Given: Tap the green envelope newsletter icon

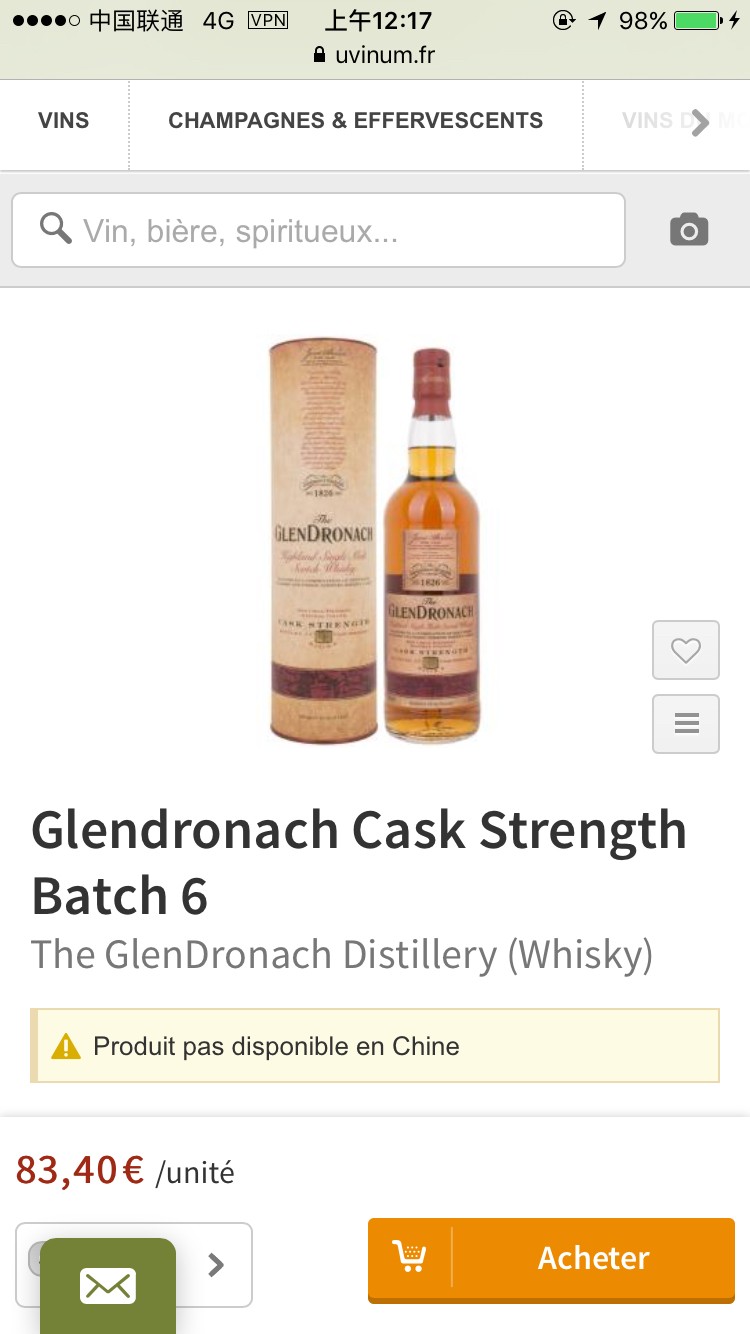Looking at the screenshot, I should coord(108,1285).
